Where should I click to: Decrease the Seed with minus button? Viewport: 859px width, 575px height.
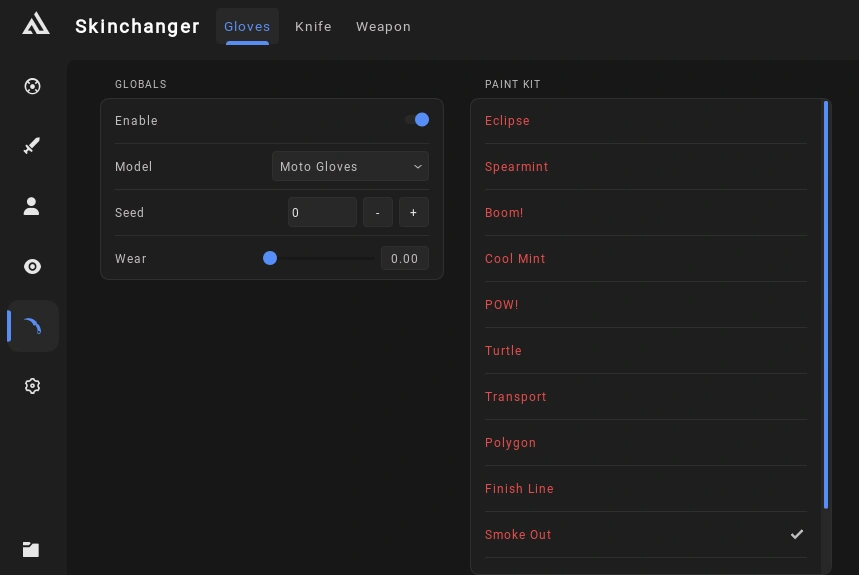point(377,212)
